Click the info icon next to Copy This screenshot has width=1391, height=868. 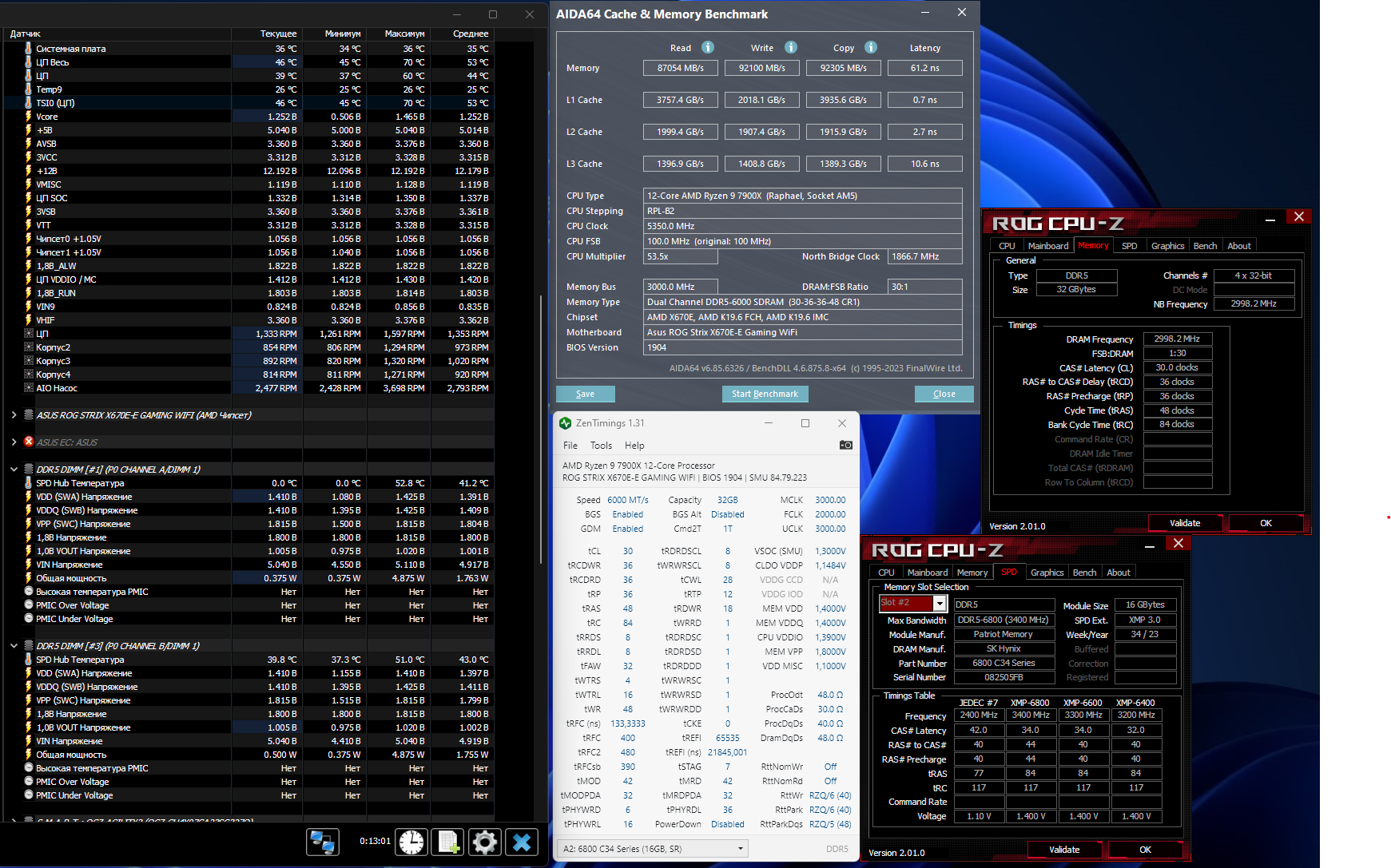coord(871,47)
